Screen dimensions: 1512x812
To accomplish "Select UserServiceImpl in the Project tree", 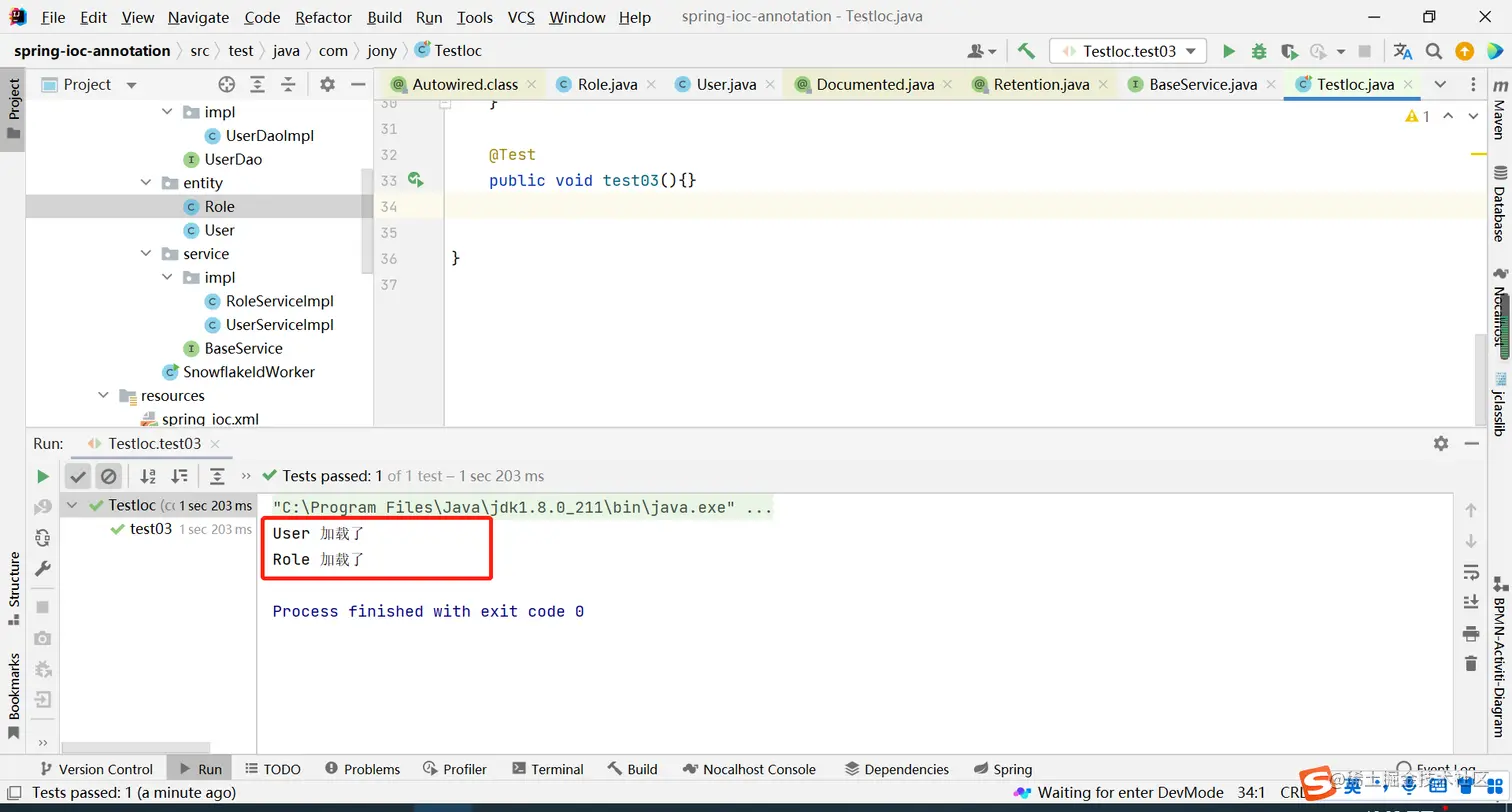I will pyautogui.click(x=279, y=325).
